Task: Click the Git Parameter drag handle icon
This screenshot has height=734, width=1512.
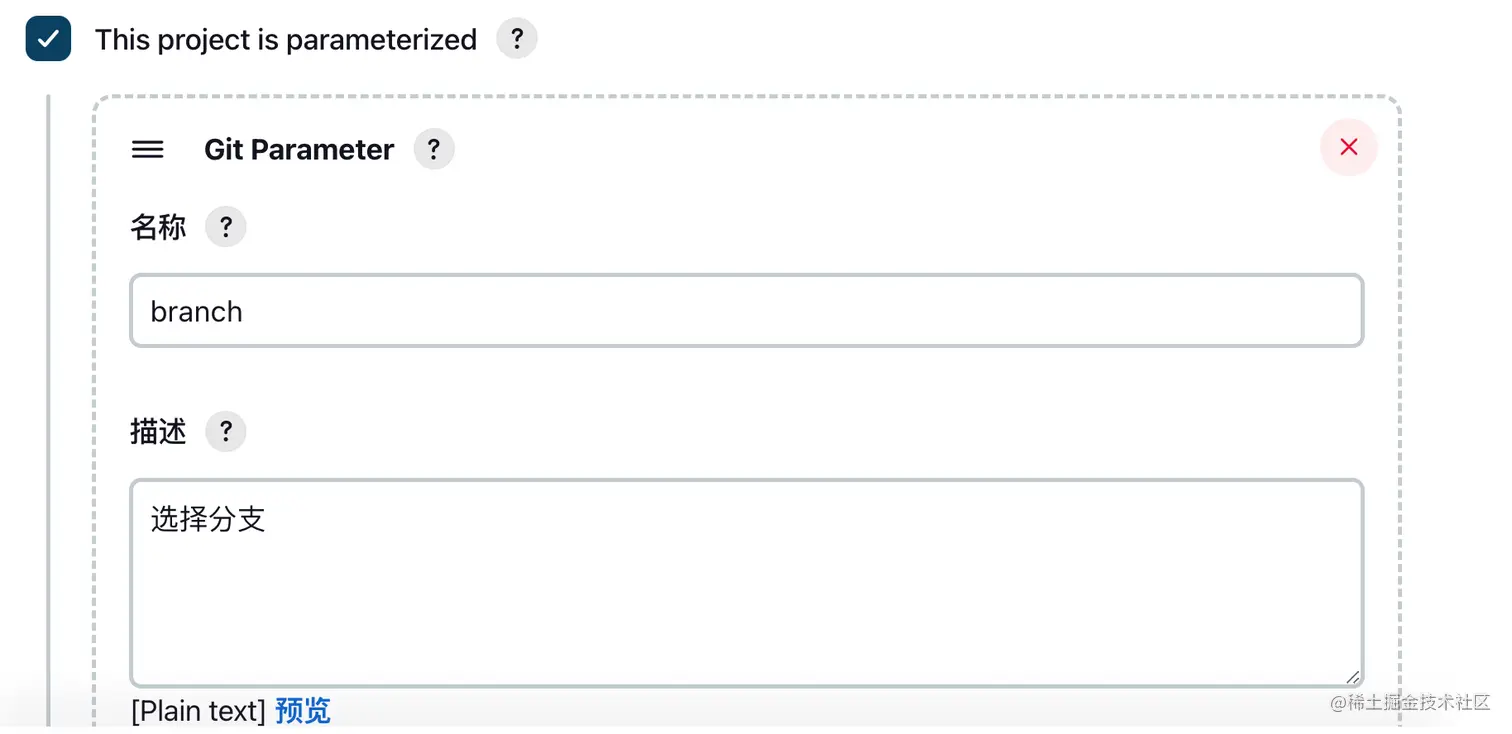Action: point(148,149)
